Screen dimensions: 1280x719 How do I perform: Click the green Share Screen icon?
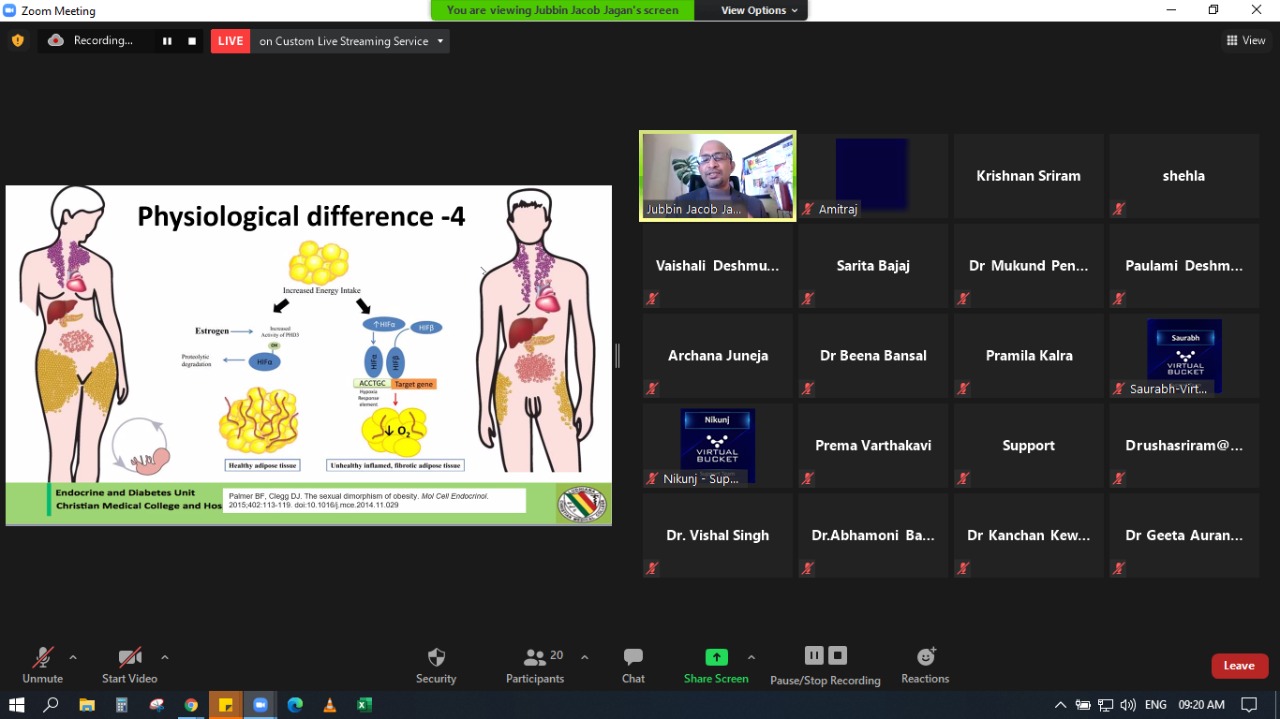pos(716,657)
